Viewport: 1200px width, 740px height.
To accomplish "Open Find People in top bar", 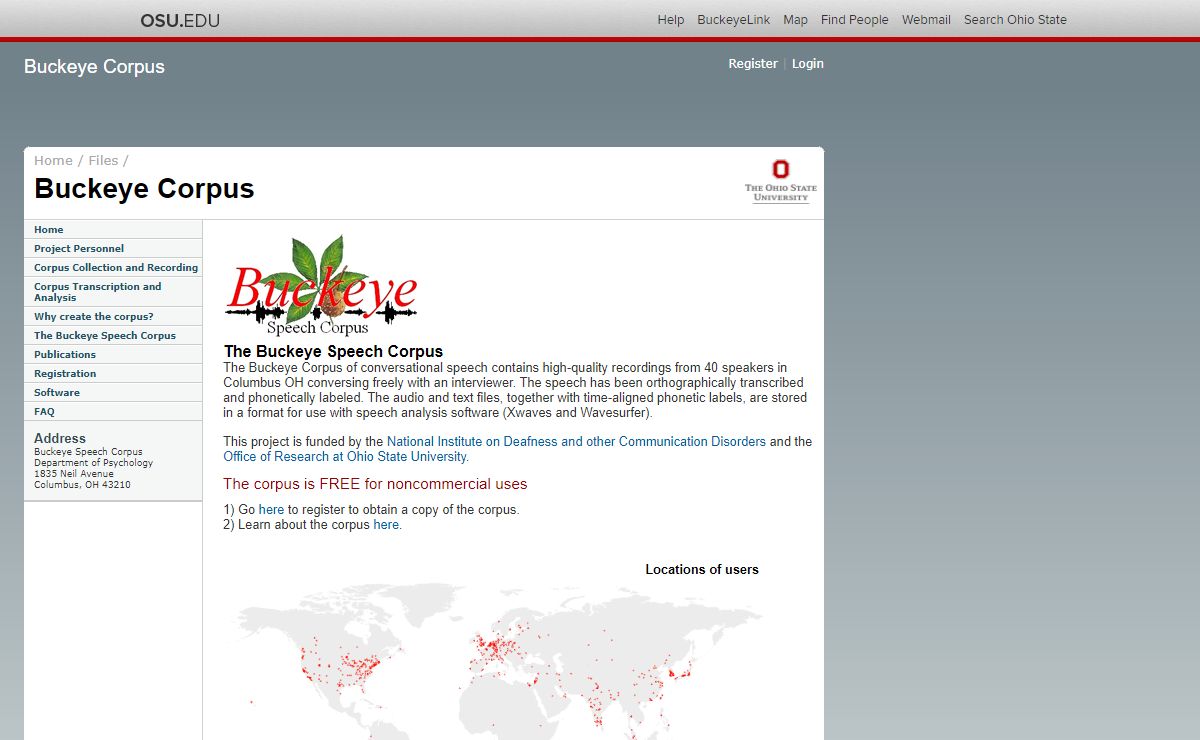I will pyautogui.click(x=855, y=20).
